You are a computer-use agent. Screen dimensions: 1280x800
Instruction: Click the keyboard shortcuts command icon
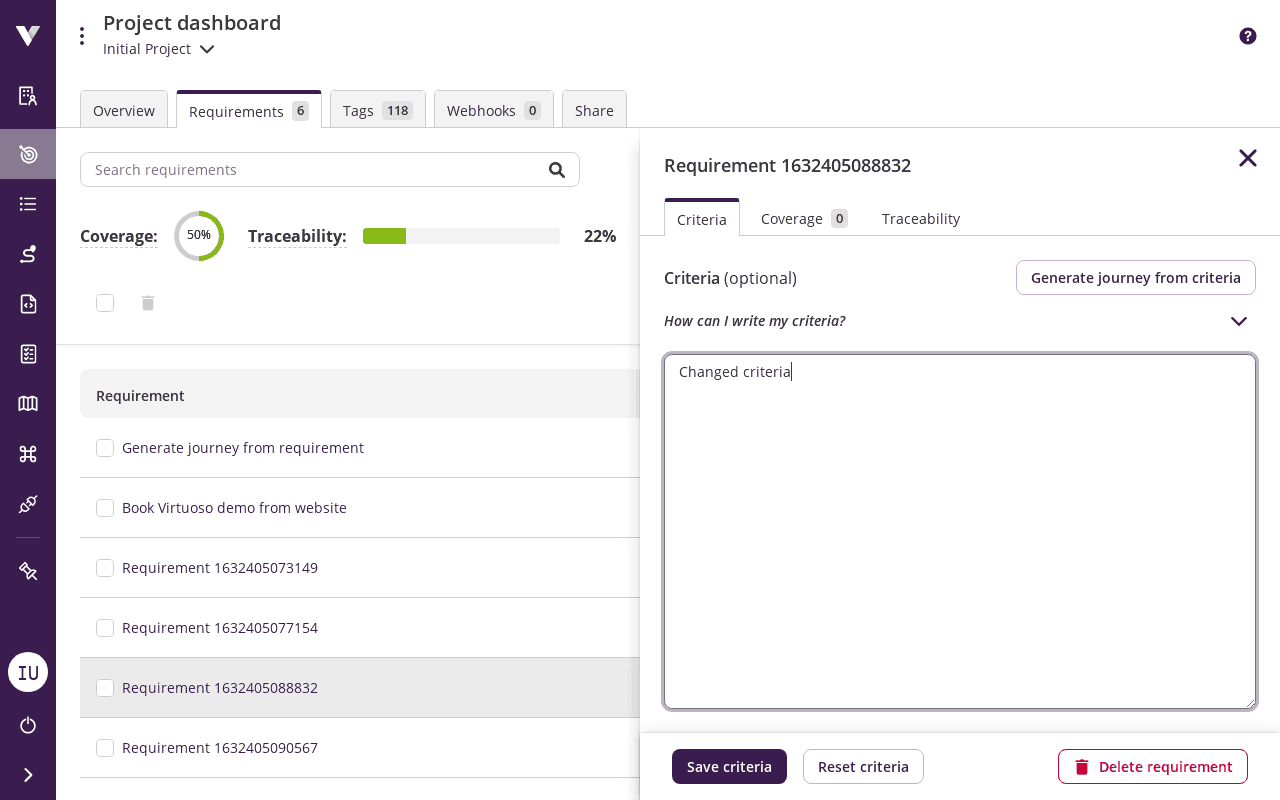[x=28, y=454]
